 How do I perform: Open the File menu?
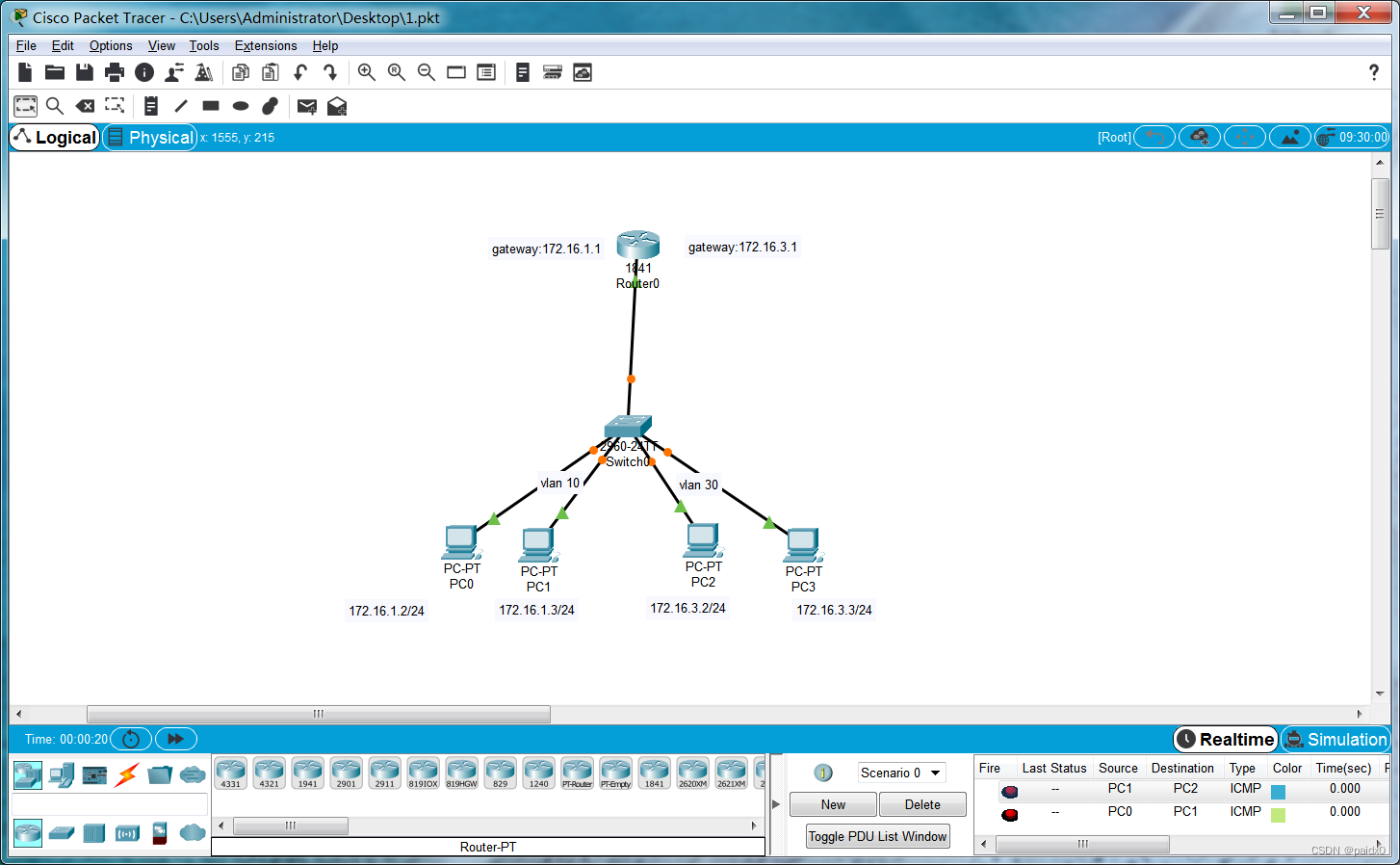point(26,45)
